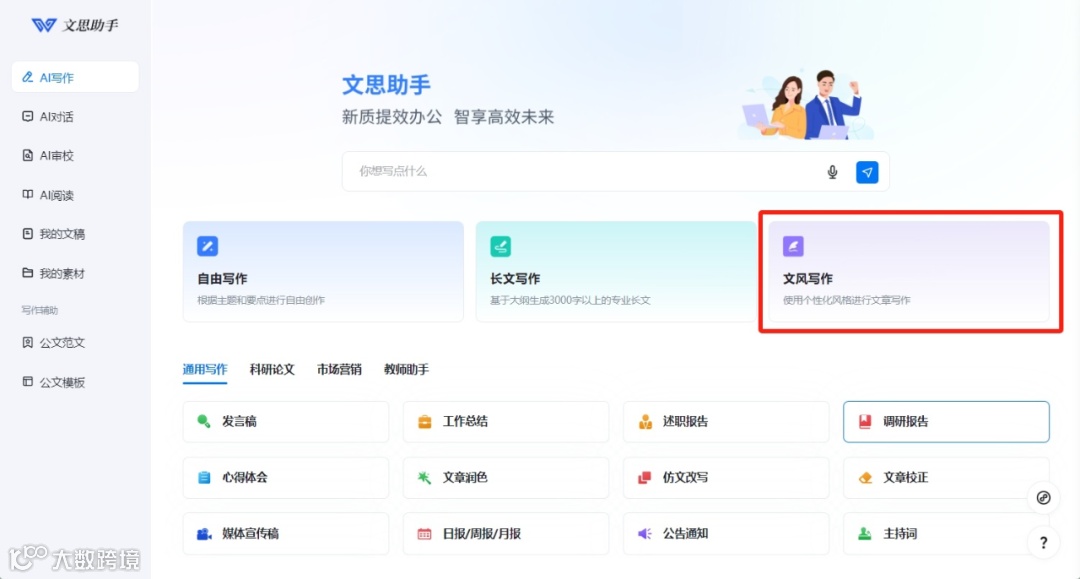Click the 文风写作 purple feather icon
Image resolution: width=1080 pixels, height=579 pixels.
793,246
